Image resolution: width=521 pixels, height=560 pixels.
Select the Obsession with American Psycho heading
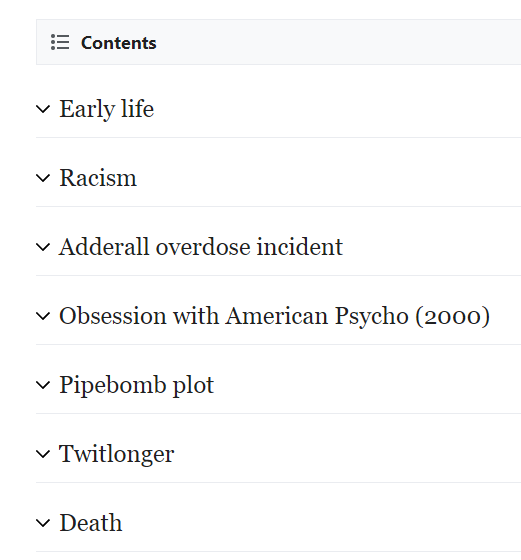click(x=274, y=316)
